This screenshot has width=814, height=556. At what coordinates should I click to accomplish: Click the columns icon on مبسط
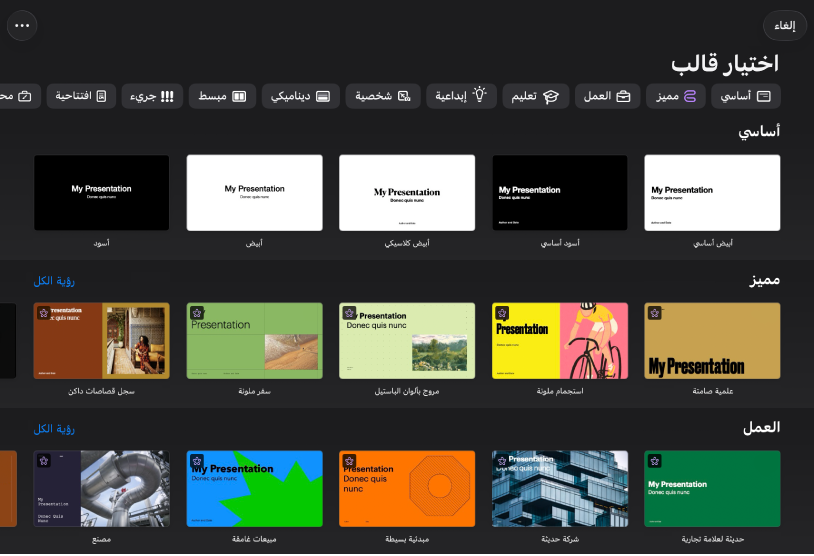(239, 96)
